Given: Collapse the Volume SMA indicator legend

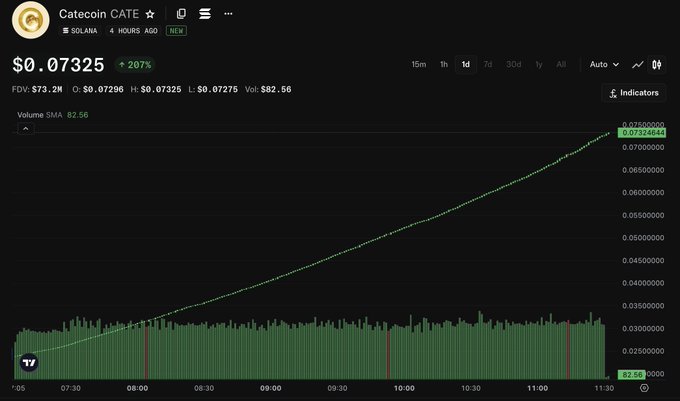Looking at the screenshot, I should (x=26, y=129).
